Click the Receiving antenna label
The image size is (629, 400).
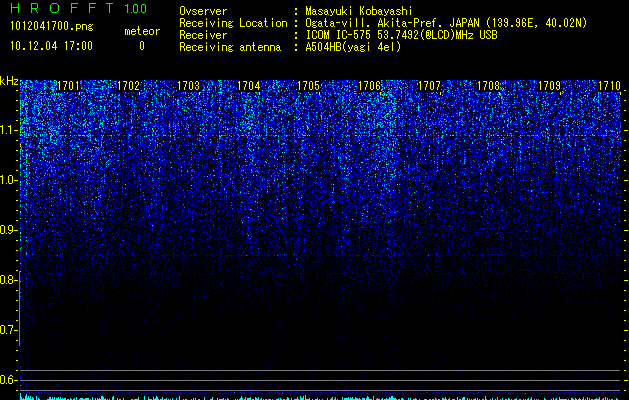click(230, 47)
